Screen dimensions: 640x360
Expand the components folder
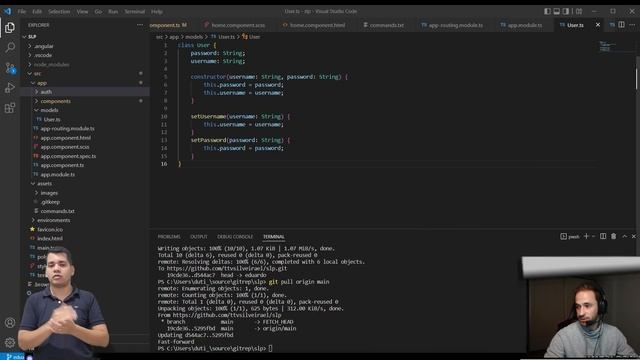(85, 101)
